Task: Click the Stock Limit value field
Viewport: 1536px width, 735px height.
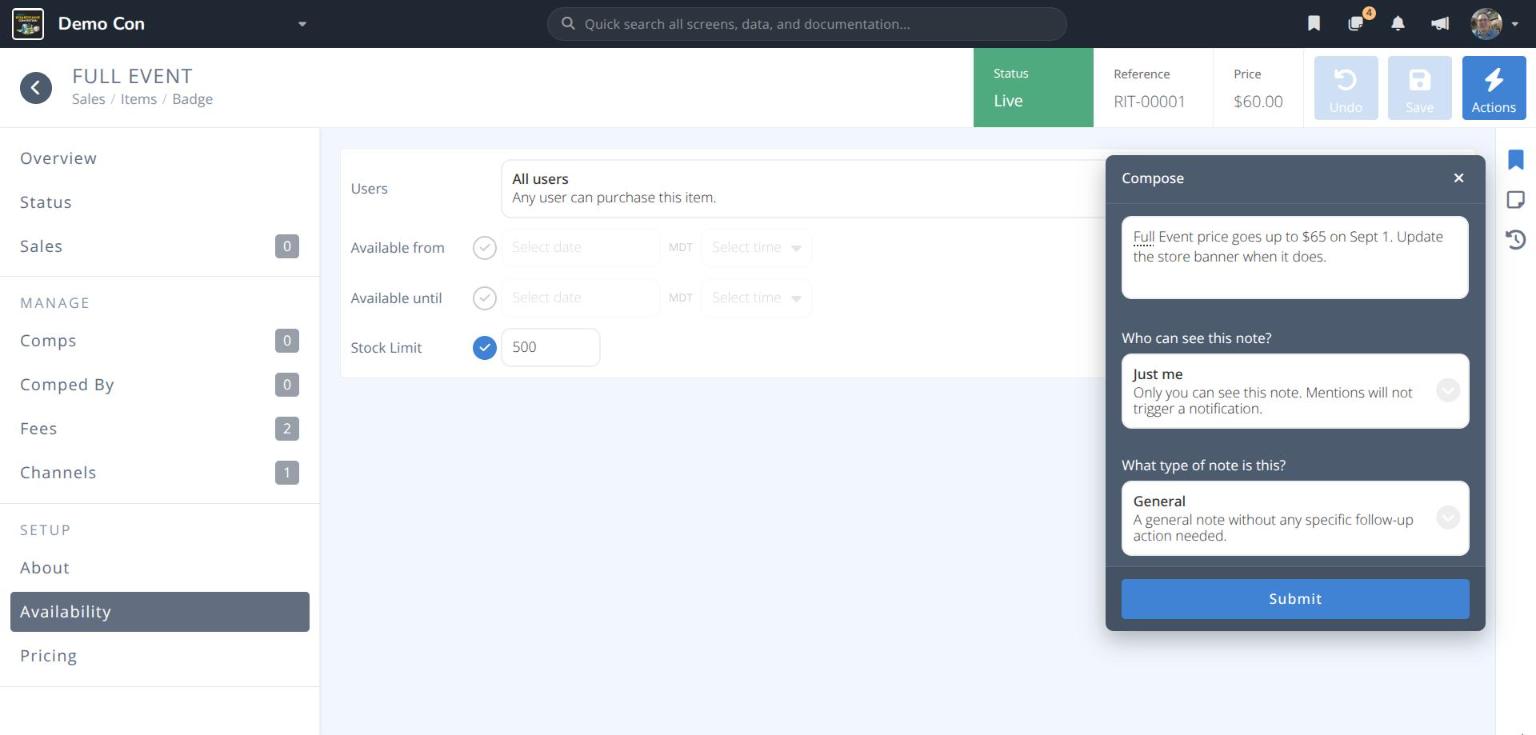Action: [550, 347]
